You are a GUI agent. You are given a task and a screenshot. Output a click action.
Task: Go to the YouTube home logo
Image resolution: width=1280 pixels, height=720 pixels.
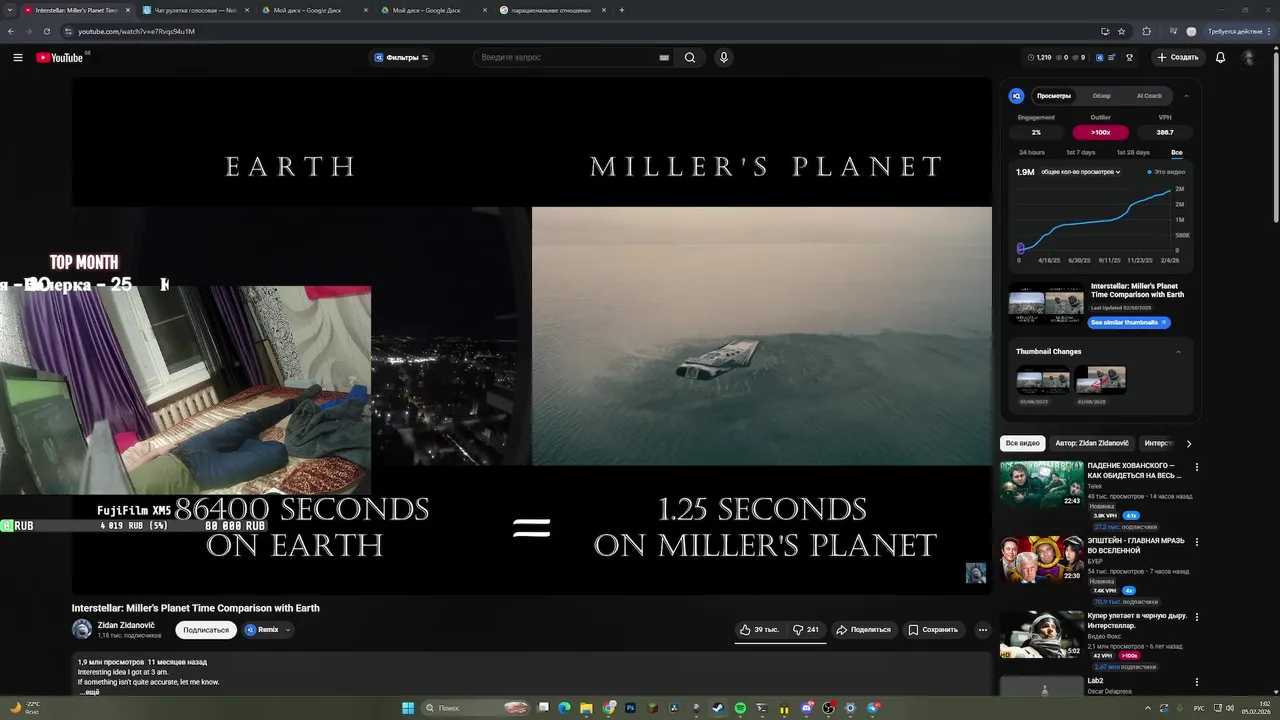pyautogui.click(x=60, y=57)
